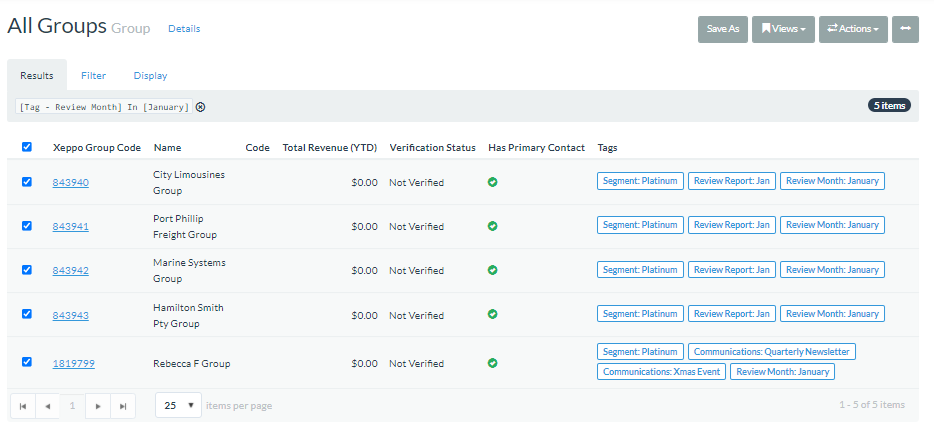934x428 pixels.
Task: Toggle the select-all checkbox in header
Action: point(27,147)
